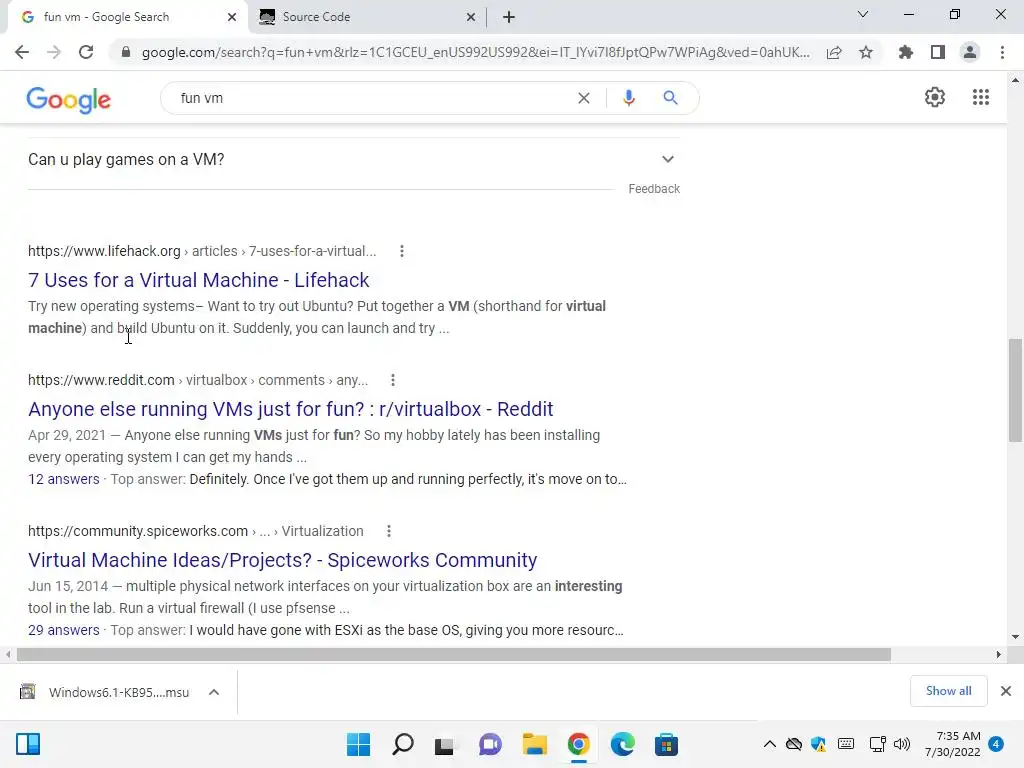The width and height of the screenshot is (1024, 768).
Task: Share this page icon in address bar
Action: [x=834, y=52]
